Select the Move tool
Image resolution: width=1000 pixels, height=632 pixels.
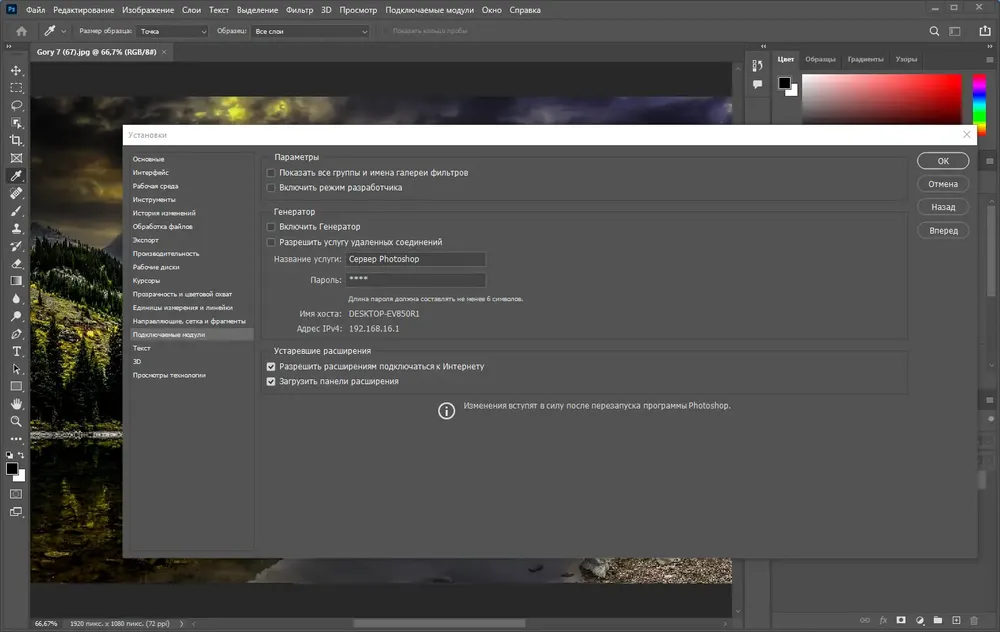coord(17,70)
